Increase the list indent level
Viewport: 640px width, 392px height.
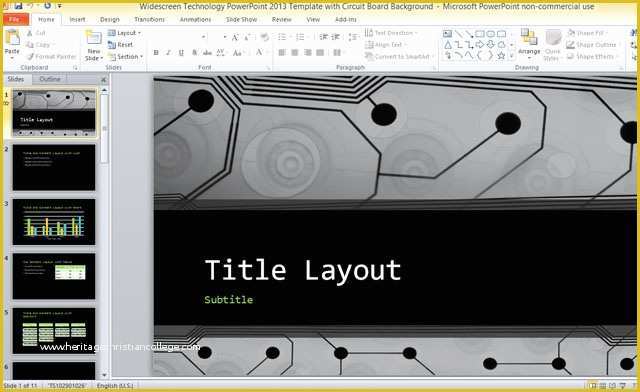coord(336,37)
